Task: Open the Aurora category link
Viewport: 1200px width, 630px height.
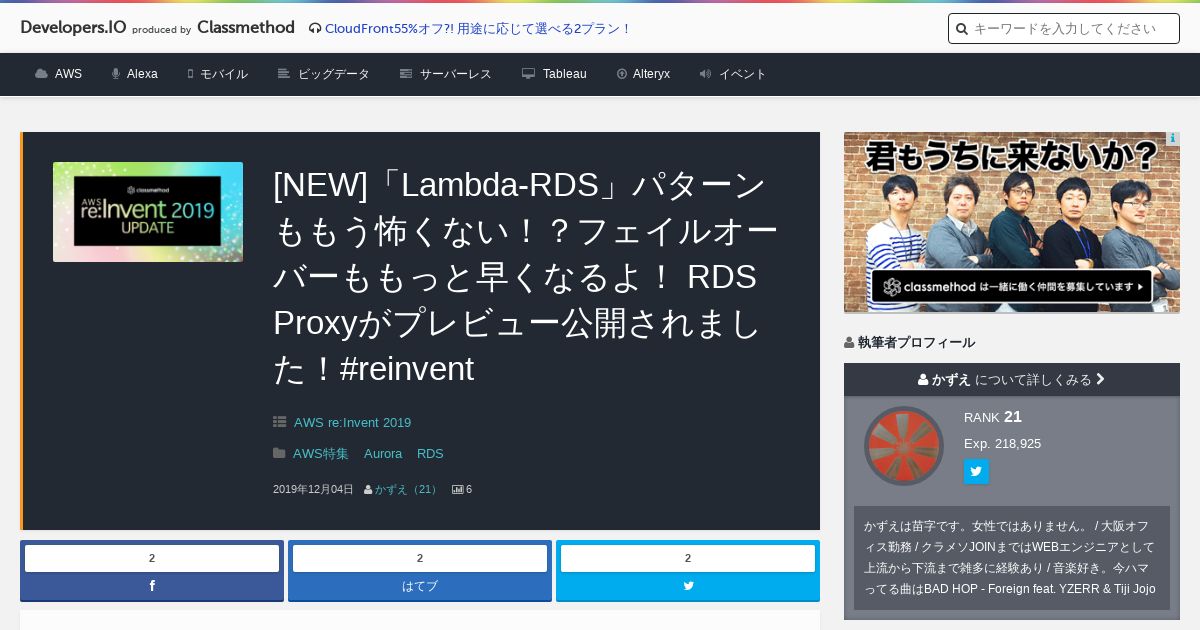Action: (x=383, y=453)
